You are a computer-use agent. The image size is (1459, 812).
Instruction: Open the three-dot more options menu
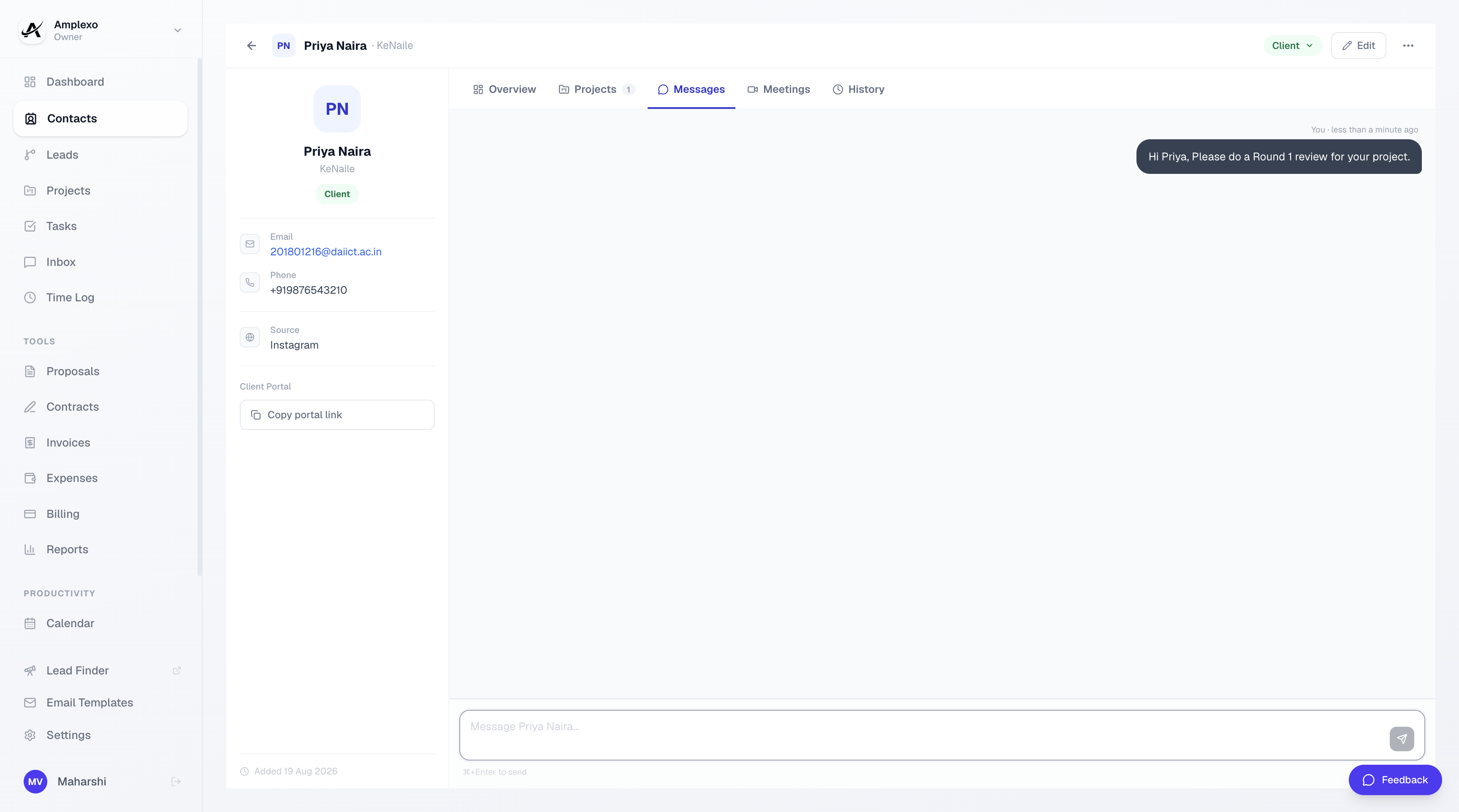pos(1408,45)
